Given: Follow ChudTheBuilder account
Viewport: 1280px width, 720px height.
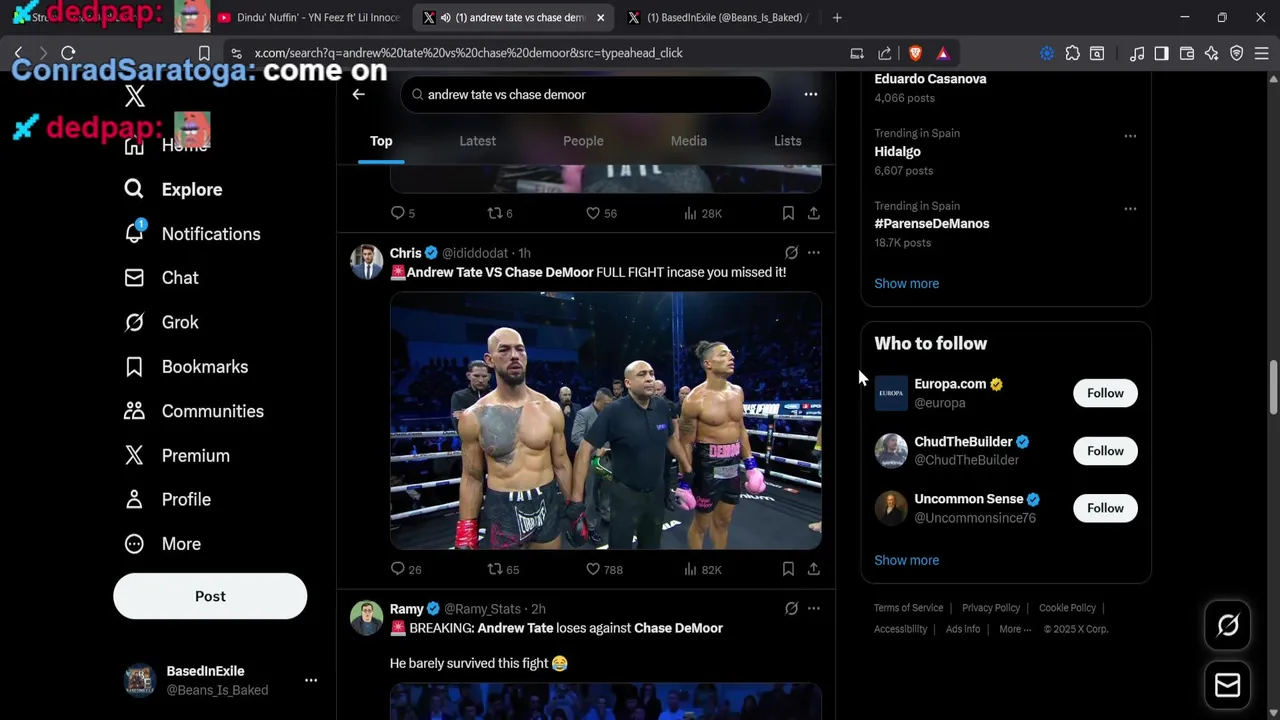Looking at the screenshot, I should (1105, 451).
